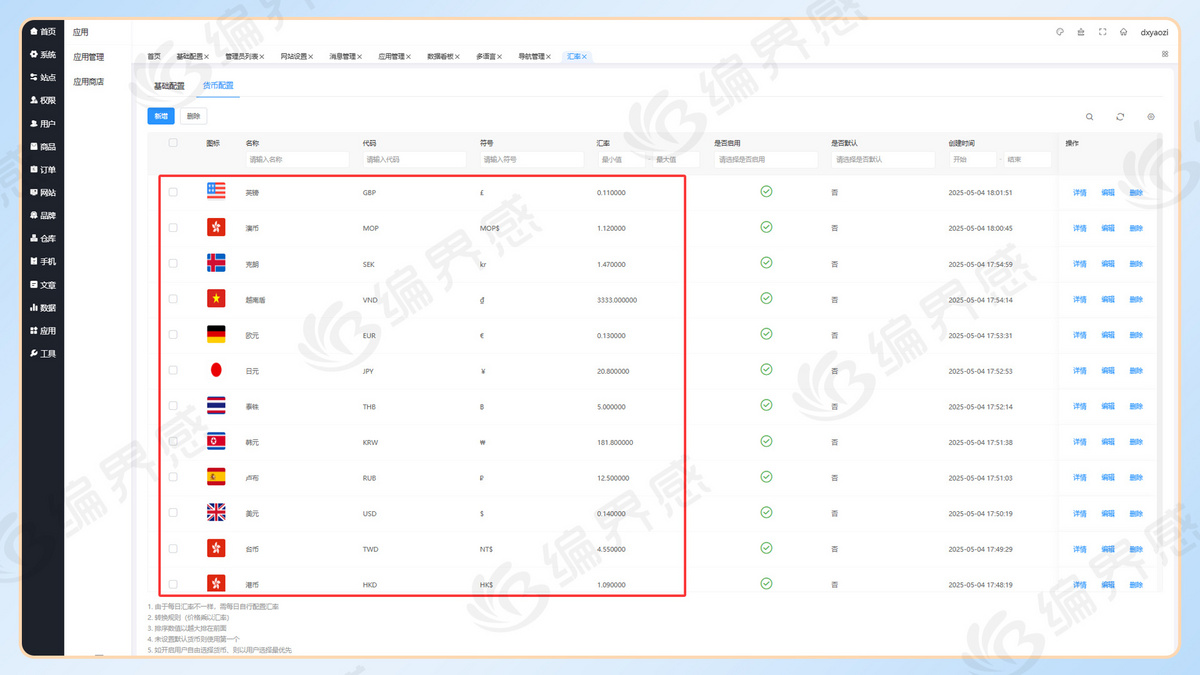Click the blue 新增 button
The width and height of the screenshot is (1200, 675).
coord(161,117)
